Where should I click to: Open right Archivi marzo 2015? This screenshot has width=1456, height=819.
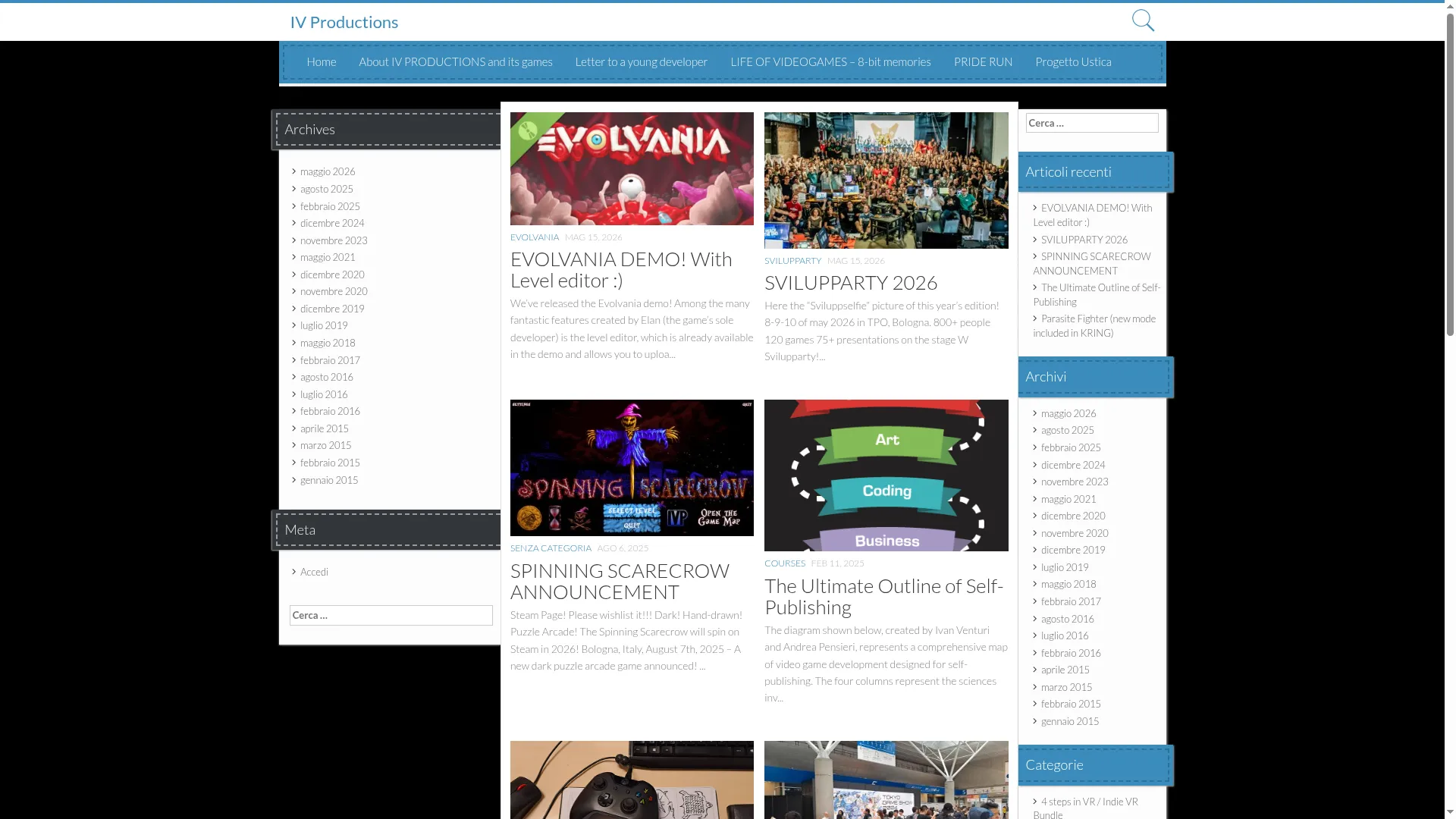tap(1067, 687)
